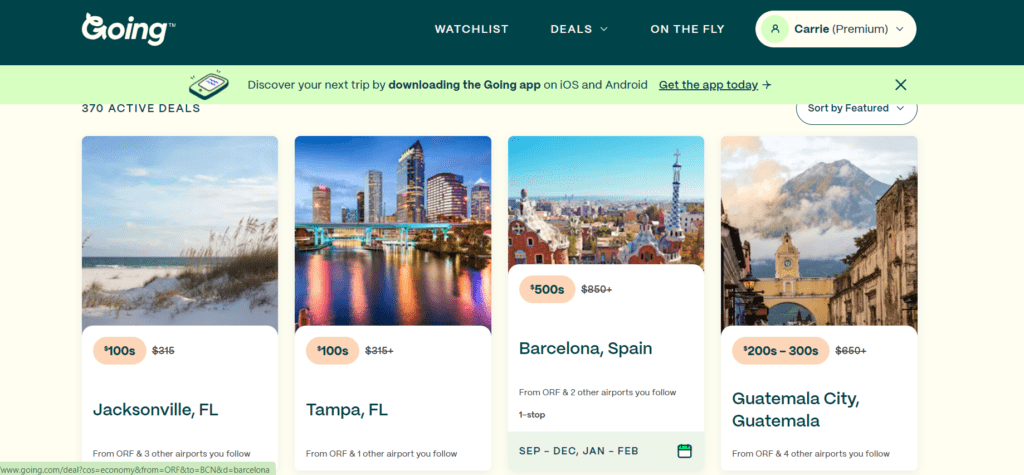Click the user avatar icon beside Carrie

point(775,29)
